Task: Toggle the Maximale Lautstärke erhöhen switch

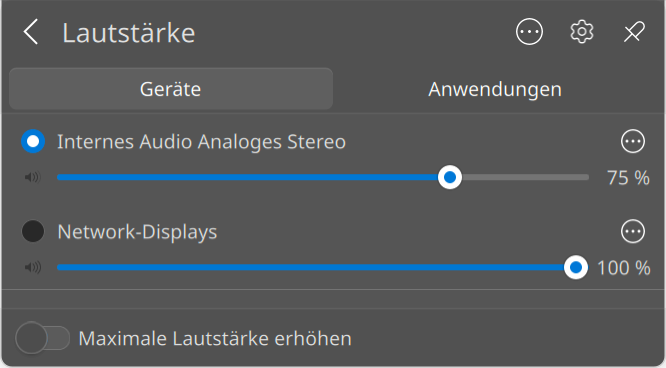Action: click(x=42, y=338)
